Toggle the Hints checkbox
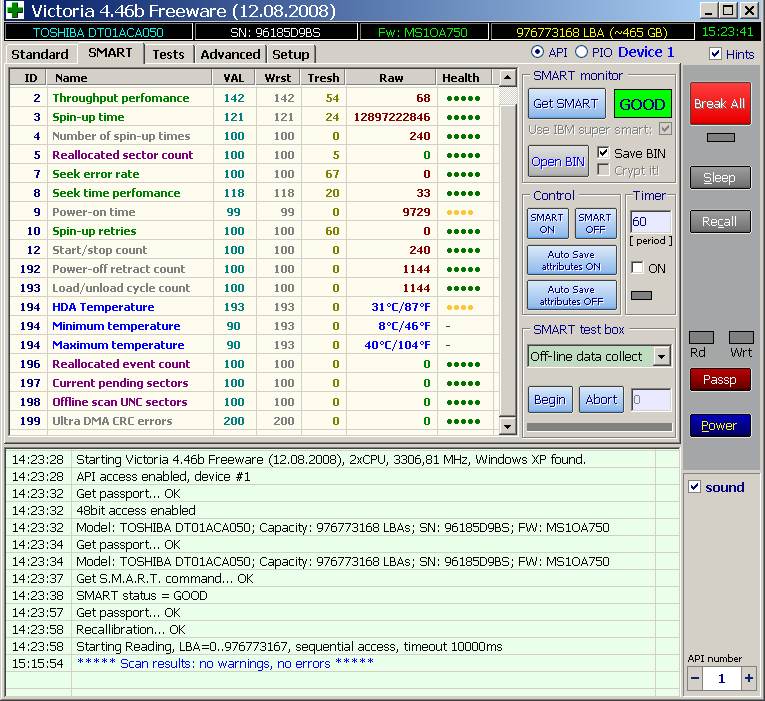 coord(715,54)
